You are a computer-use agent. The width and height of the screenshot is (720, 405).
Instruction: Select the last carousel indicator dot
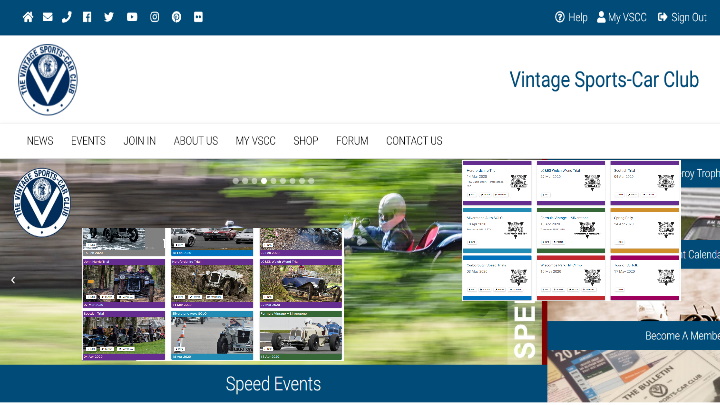pos(311,181)
